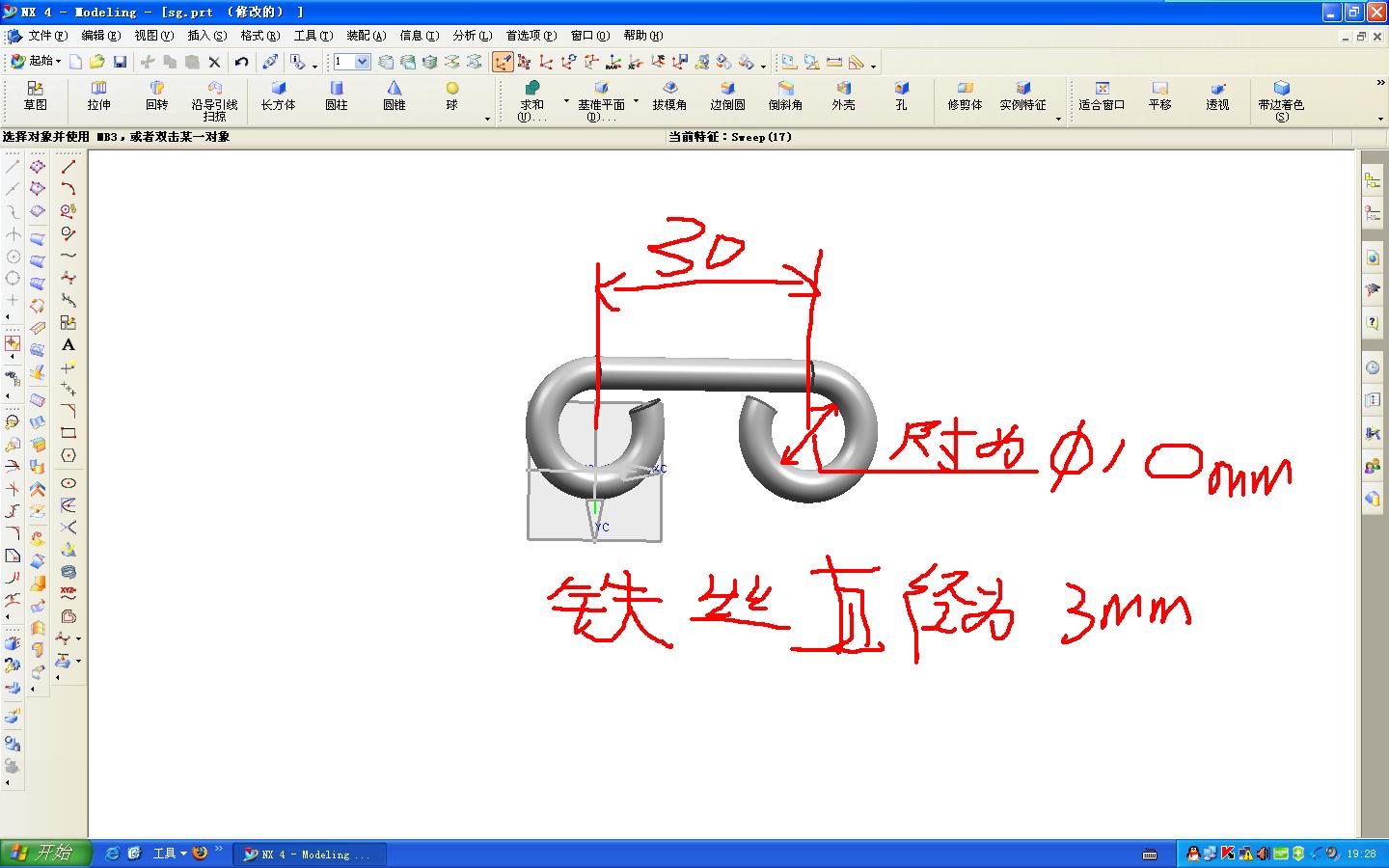Click the Undo arrow icon

tap(241, 62)
